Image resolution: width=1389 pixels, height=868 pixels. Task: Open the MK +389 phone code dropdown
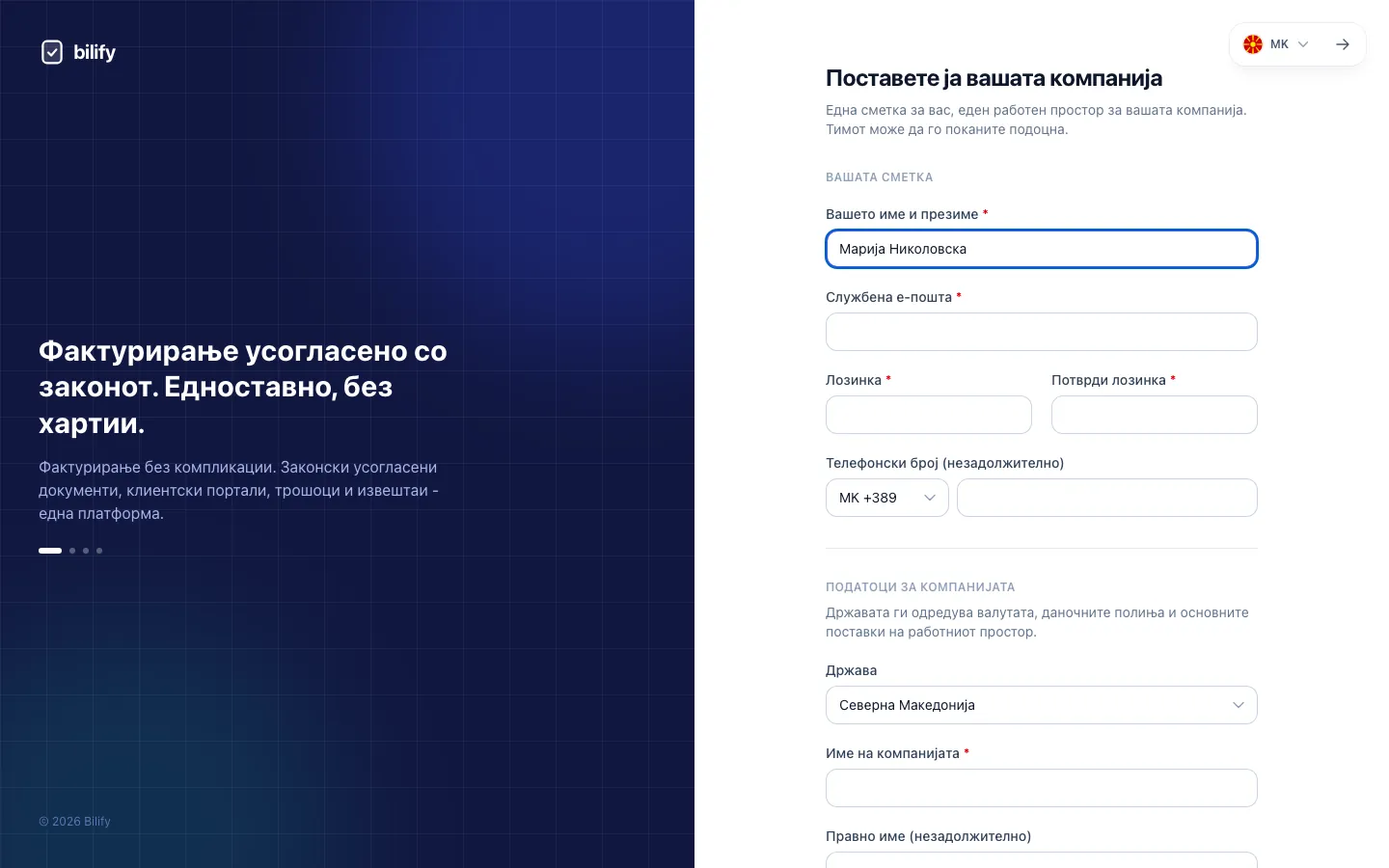point(887,498)
